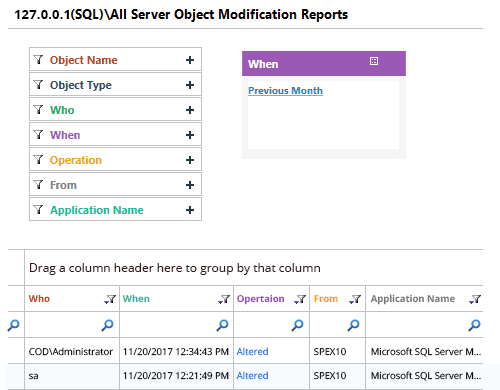
Task: Open the Previous Month link
Action: [285, 91]
